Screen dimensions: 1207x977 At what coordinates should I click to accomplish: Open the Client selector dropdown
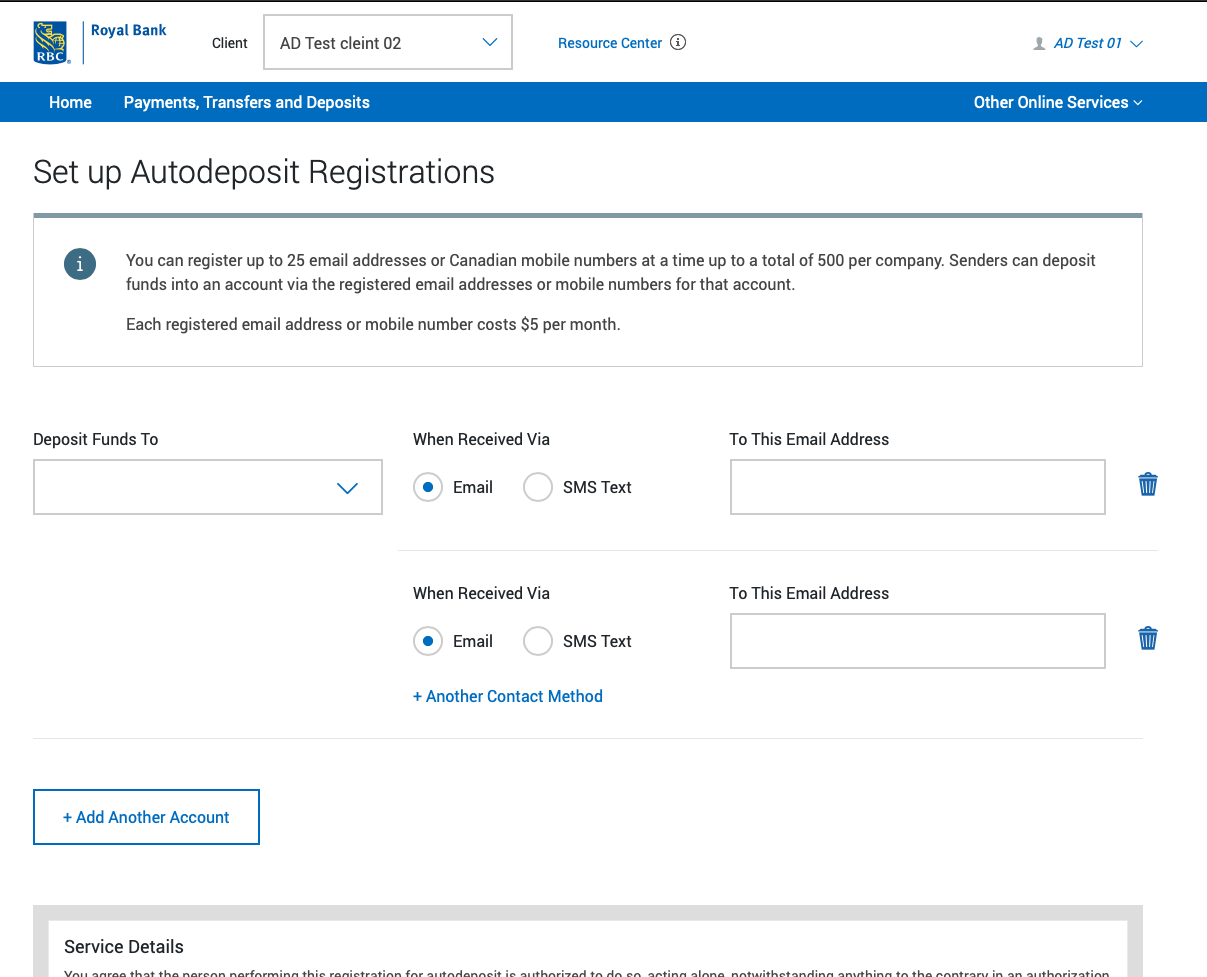click(x=388, y=42)
